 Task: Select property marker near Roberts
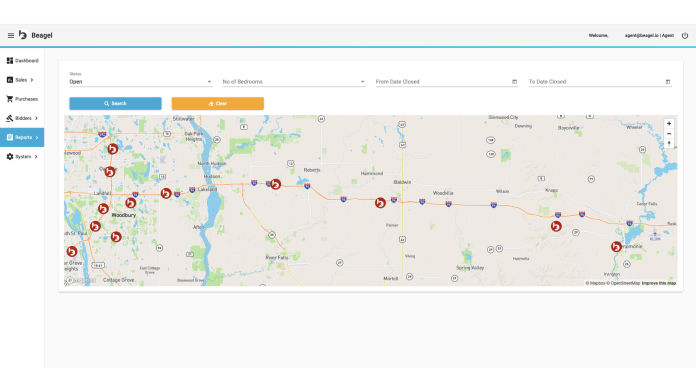click(276, 184)
